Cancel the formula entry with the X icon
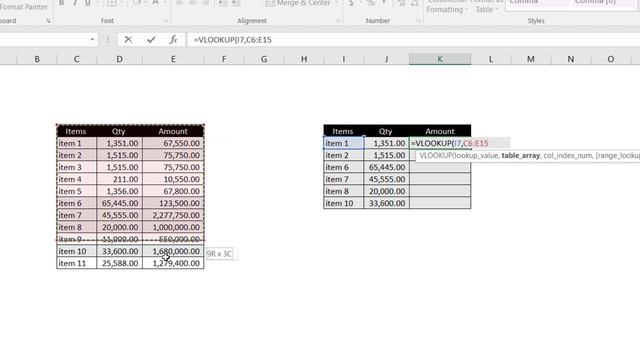 pos(128,40)
